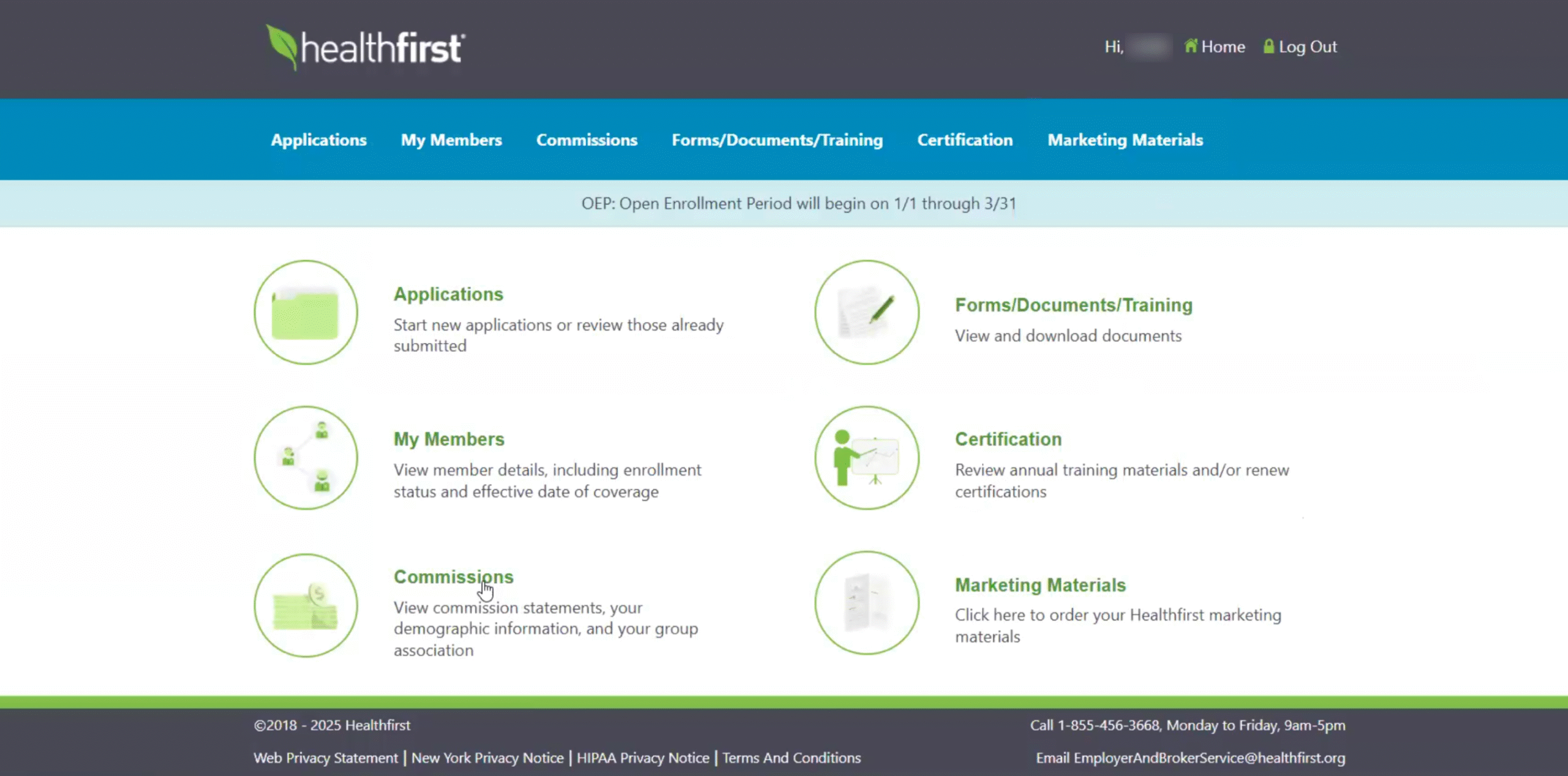Open the My Members network icon
1568x776 pixels.
pyautogui.click(x=306, y=458)
